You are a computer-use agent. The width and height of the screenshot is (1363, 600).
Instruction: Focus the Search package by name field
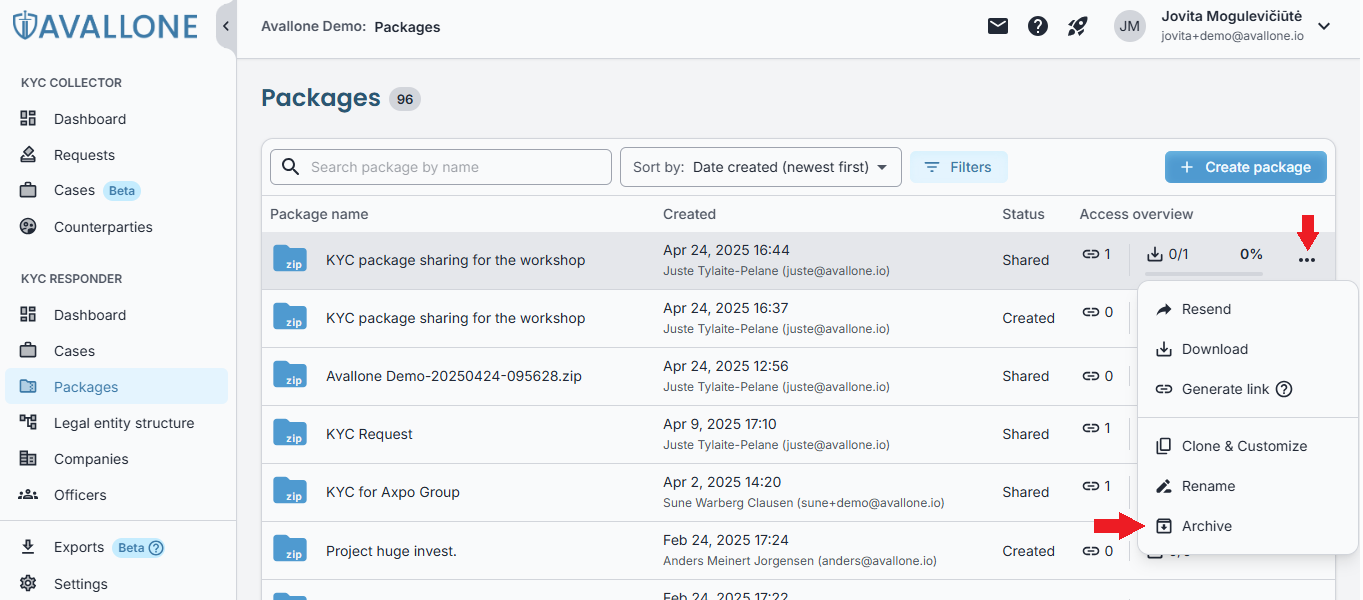441,167
